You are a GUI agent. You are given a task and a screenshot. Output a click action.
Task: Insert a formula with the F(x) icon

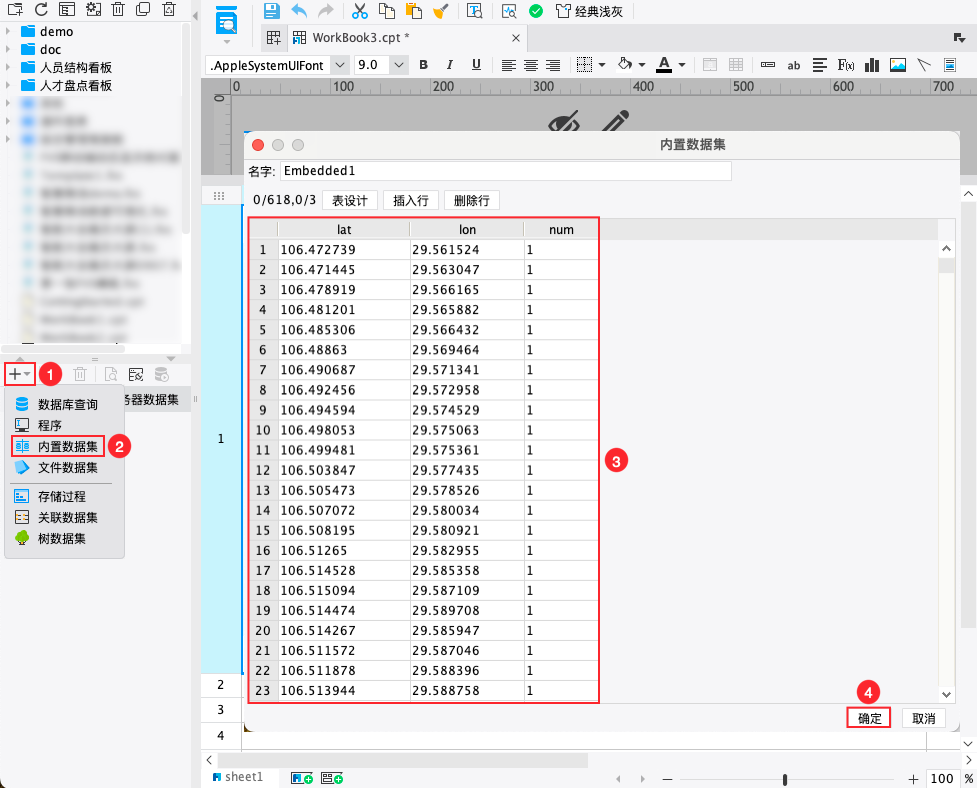(x=846, y=65)
